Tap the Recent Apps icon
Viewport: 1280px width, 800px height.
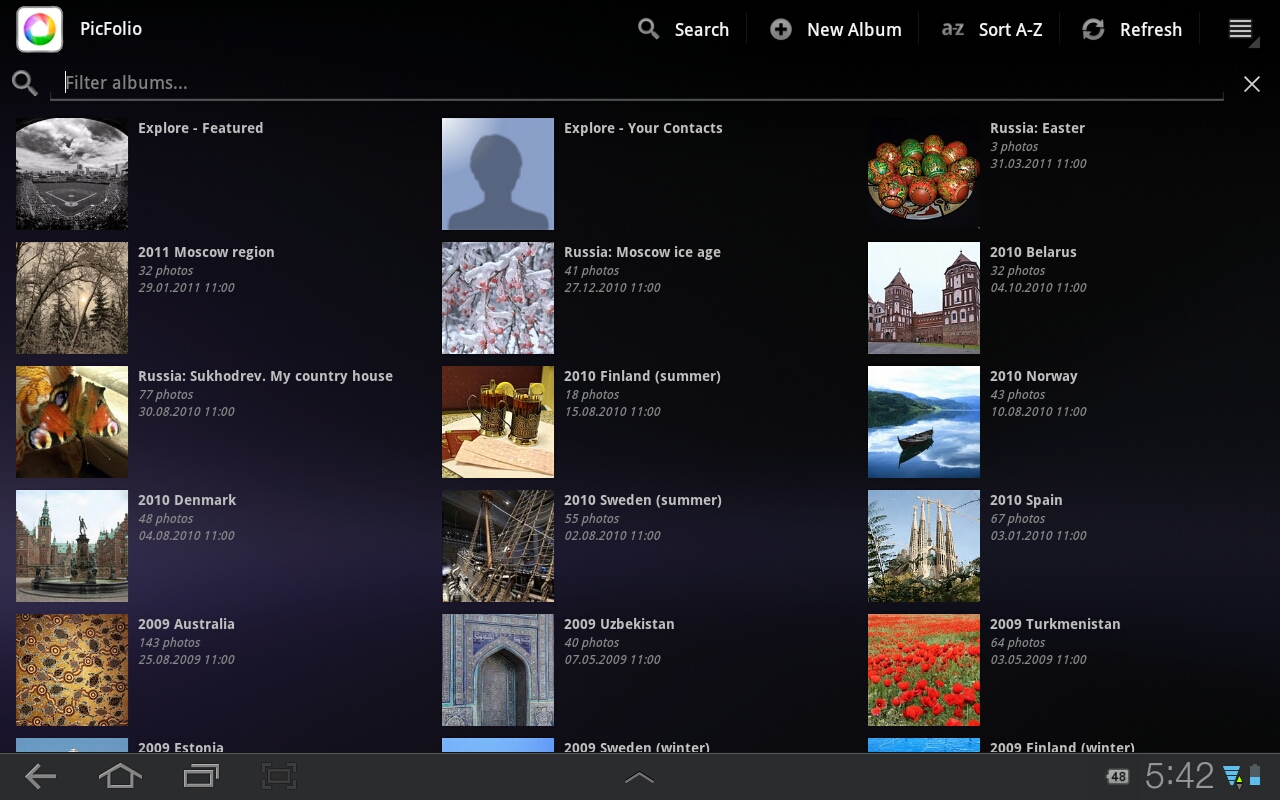[201, 776]
